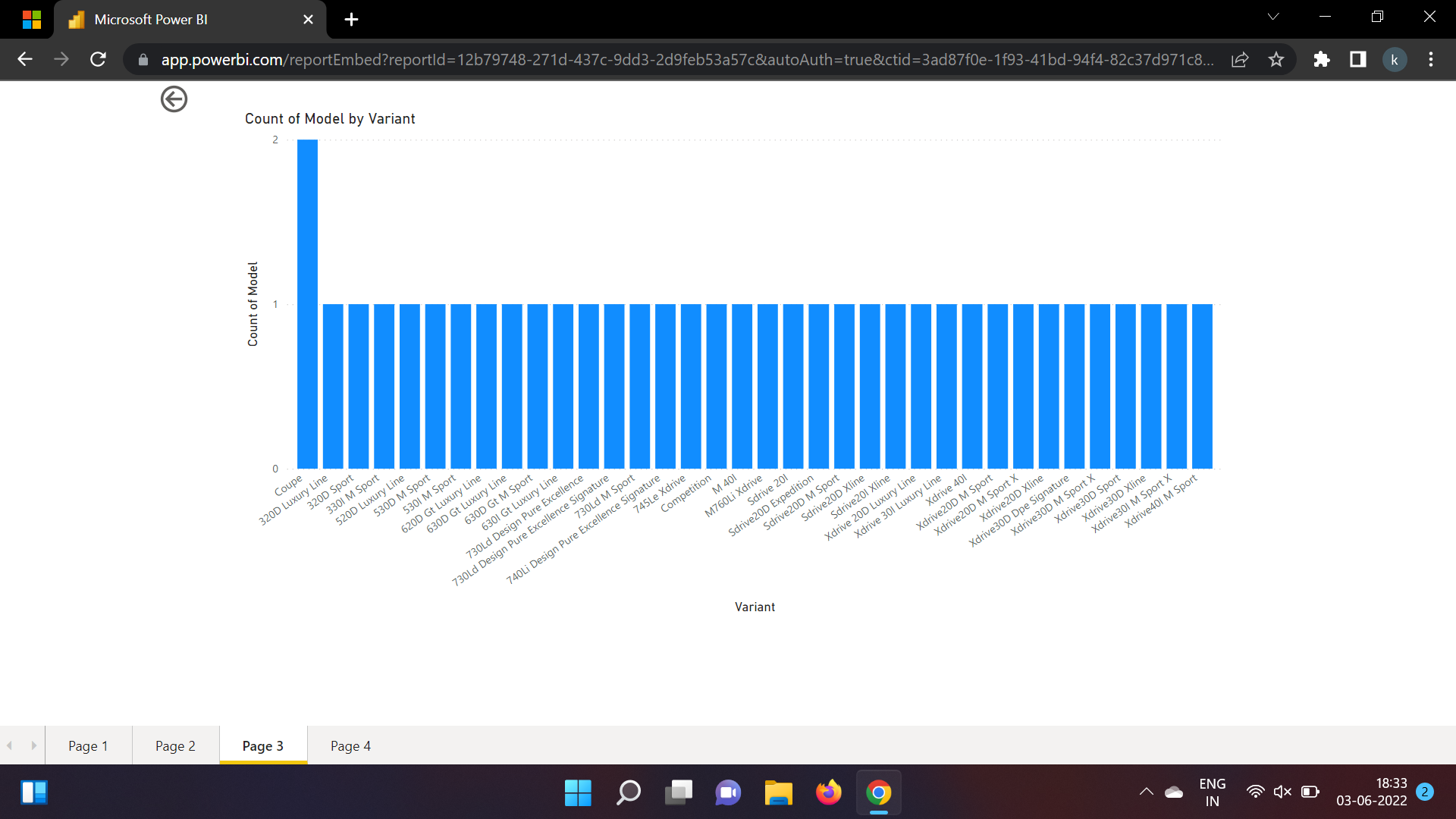The width and height of the screenshot is (1456, 819).
Task: Mute the system volume in the tray
Action: pos(1282,791)
